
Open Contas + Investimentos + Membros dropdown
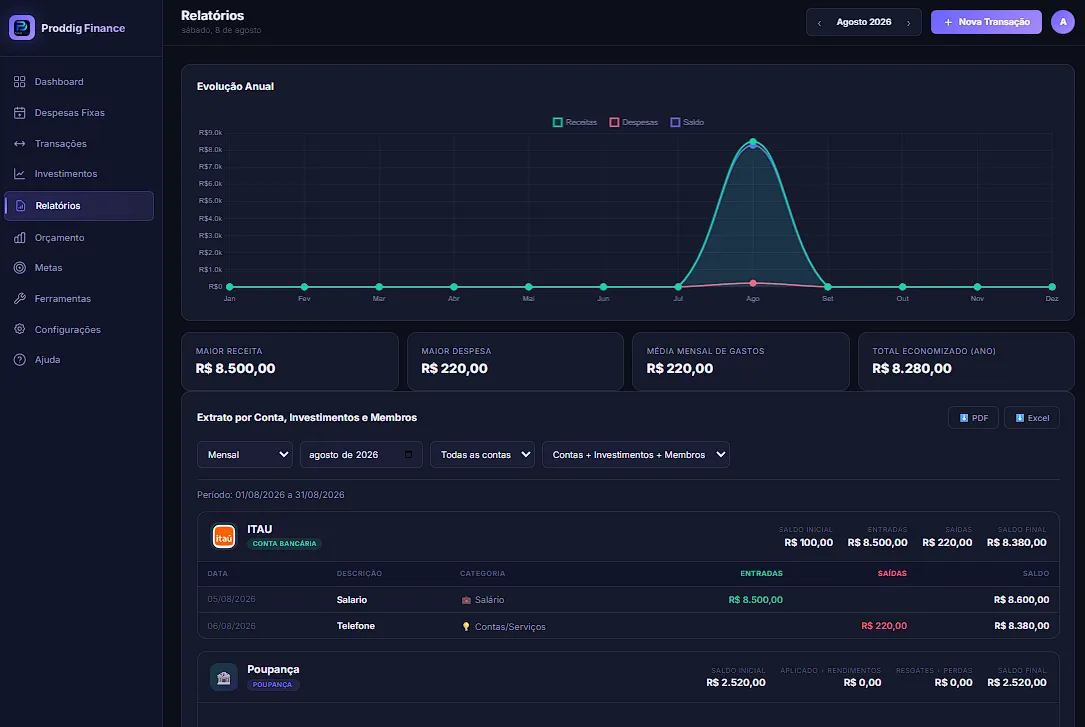636,454
